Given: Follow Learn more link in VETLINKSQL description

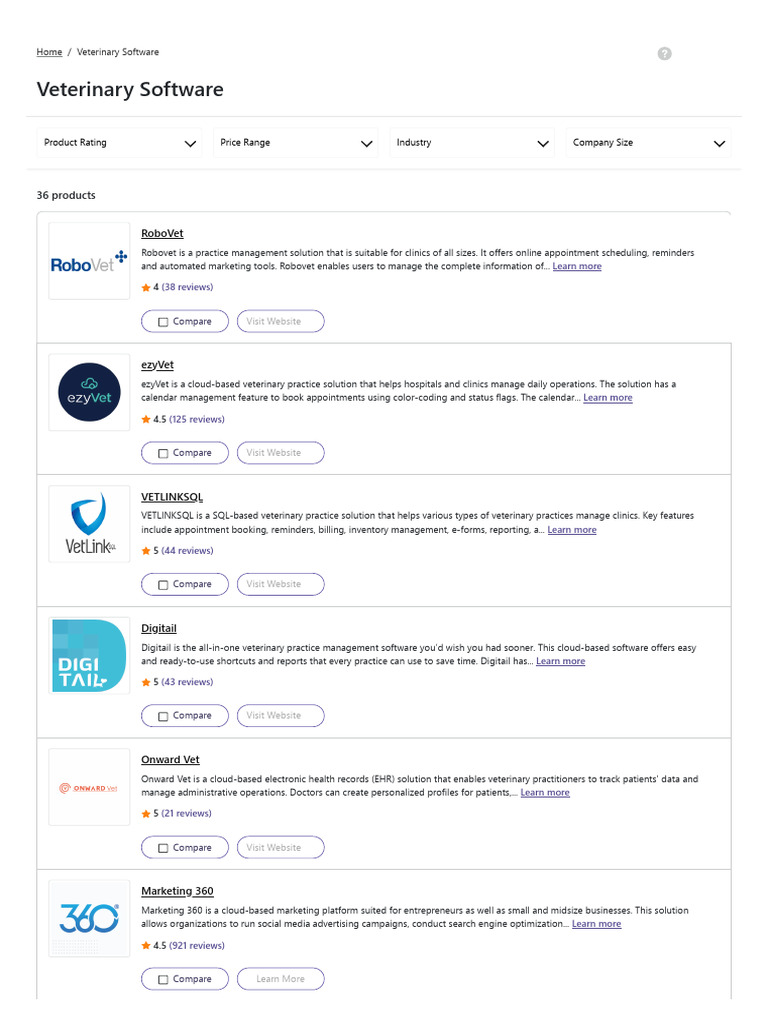Looking at the screenshot, I should pos(571,530).
